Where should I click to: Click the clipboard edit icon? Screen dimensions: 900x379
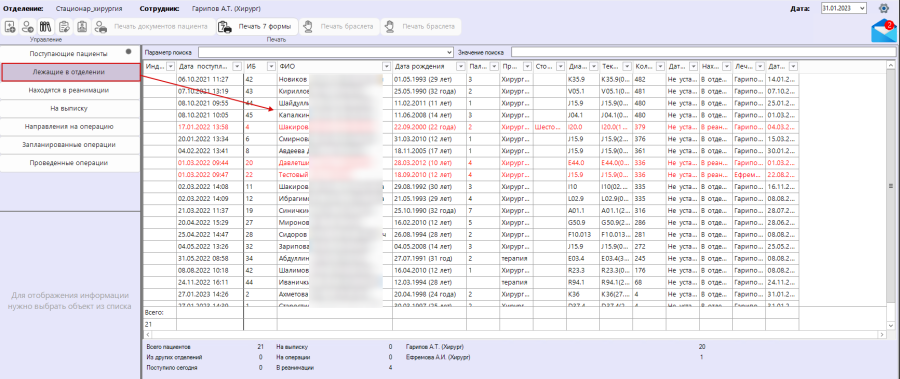(64, 26)
